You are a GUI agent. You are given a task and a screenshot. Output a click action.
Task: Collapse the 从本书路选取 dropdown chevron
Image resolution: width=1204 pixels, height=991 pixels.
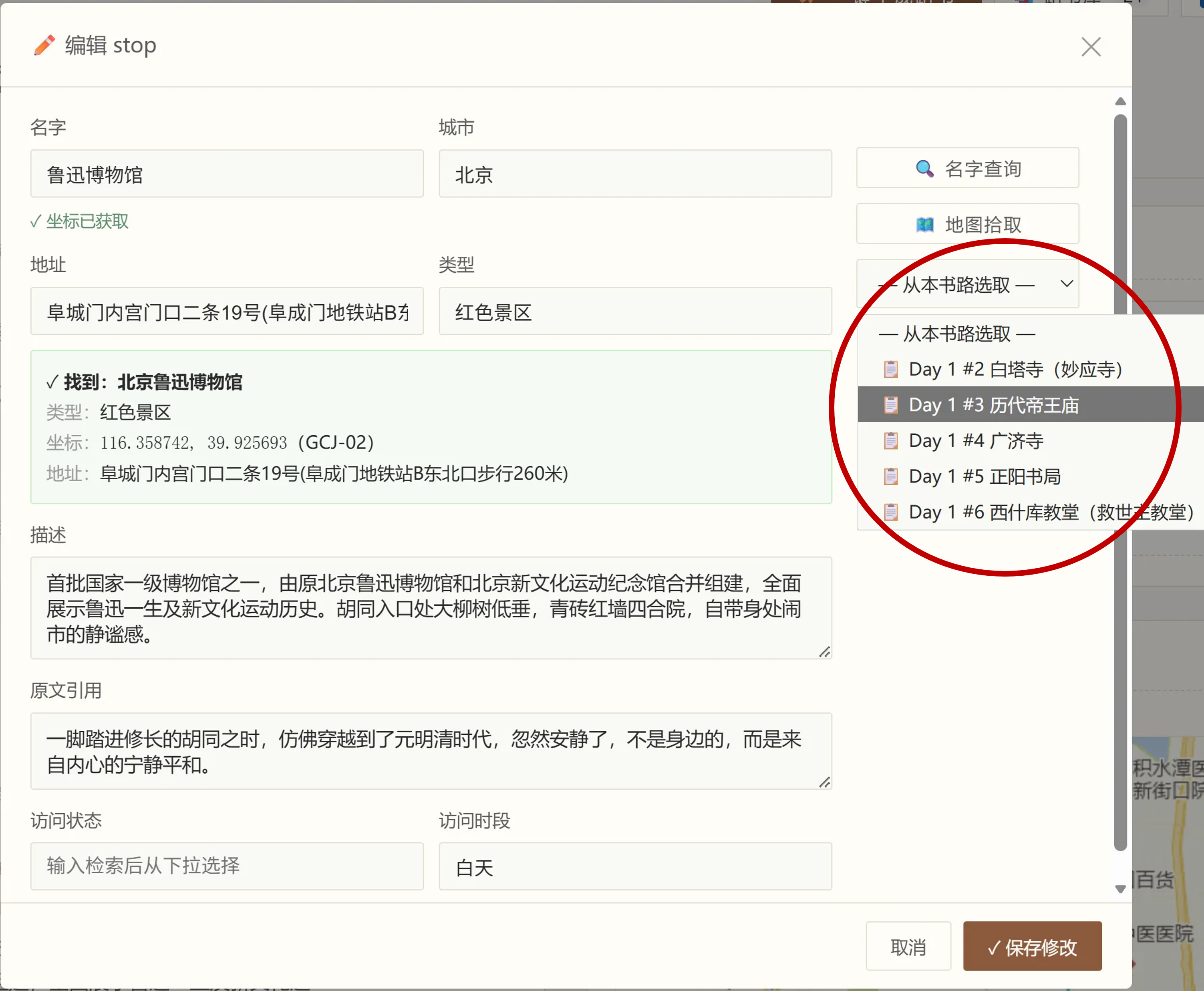[1066, 284]
